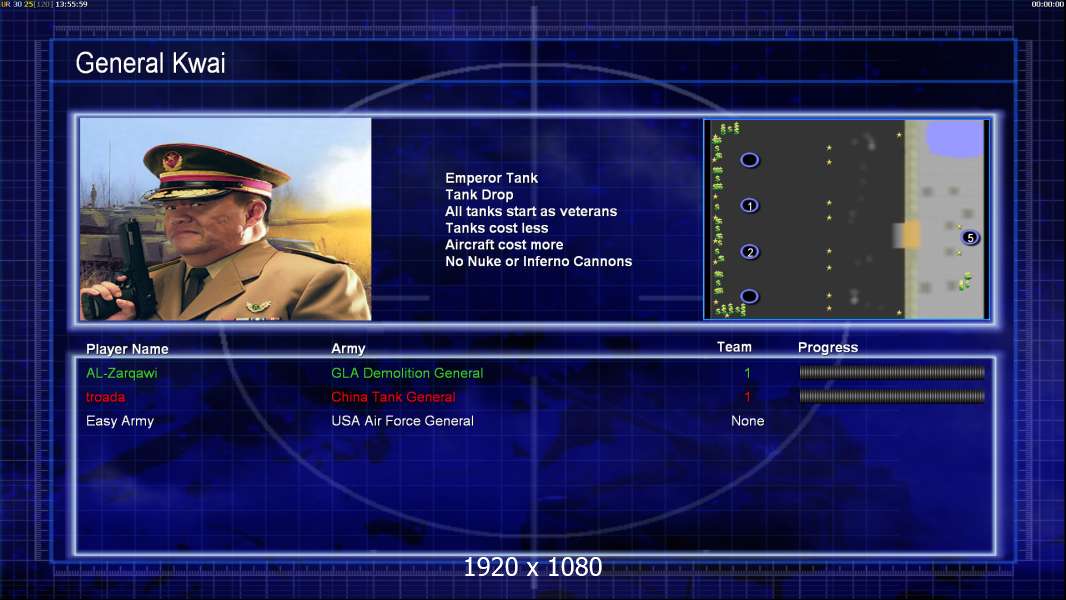The image size is (1066, 600).
Task: Click the unnumbered bottom start position on map
Action: (x=749, y=296)
